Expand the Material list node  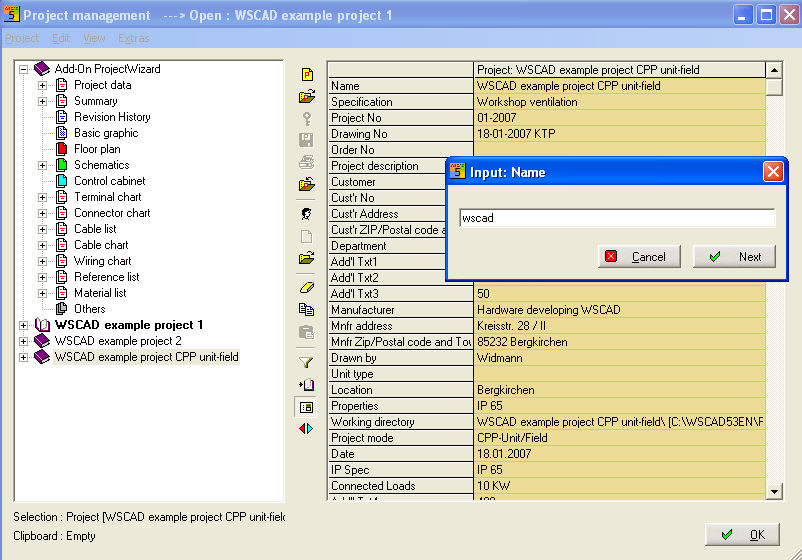coord(43,293)
